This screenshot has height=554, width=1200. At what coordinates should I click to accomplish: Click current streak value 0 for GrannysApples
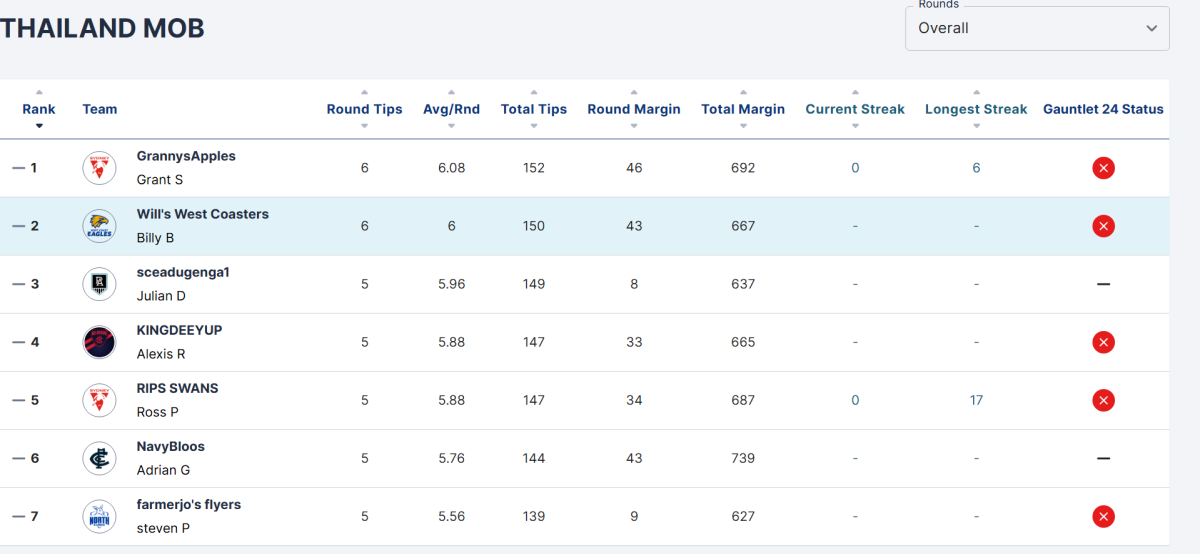click(x=855, y=168)
